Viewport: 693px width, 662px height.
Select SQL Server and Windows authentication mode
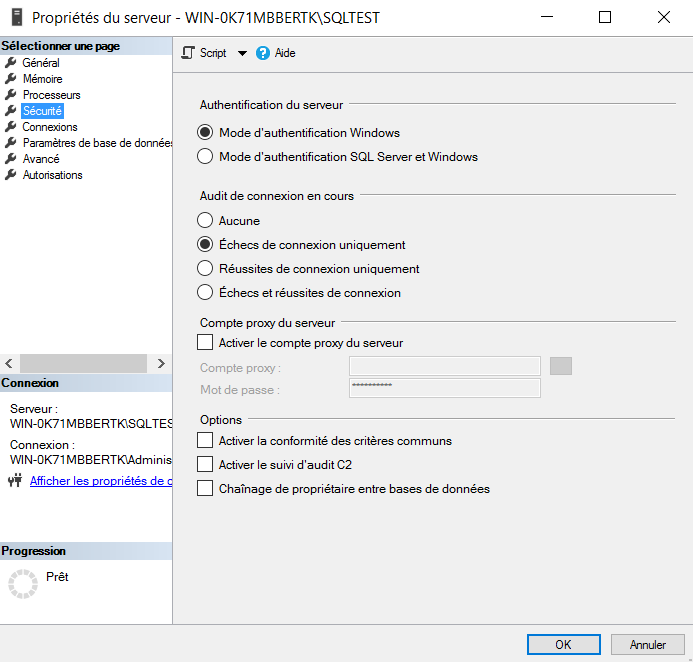205,157
